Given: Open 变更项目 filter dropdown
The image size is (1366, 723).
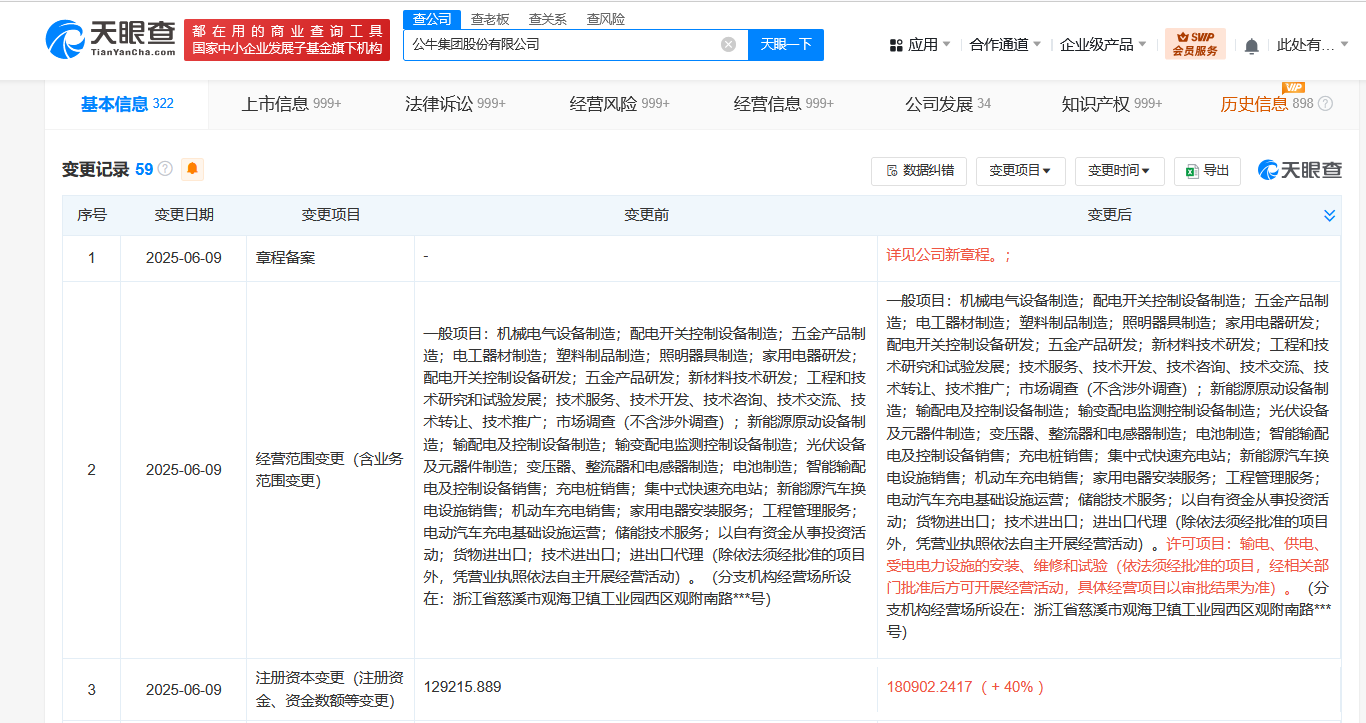Looking at the screenshot, I should [1020, 171].
